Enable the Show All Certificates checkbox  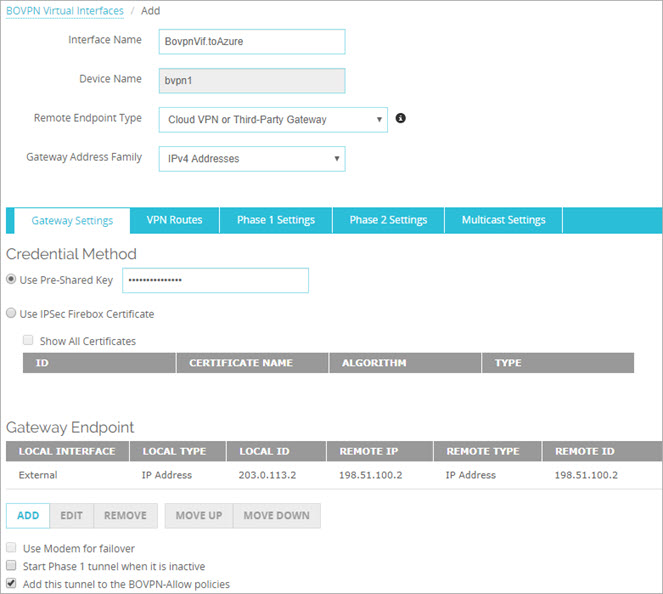point(28,340)
